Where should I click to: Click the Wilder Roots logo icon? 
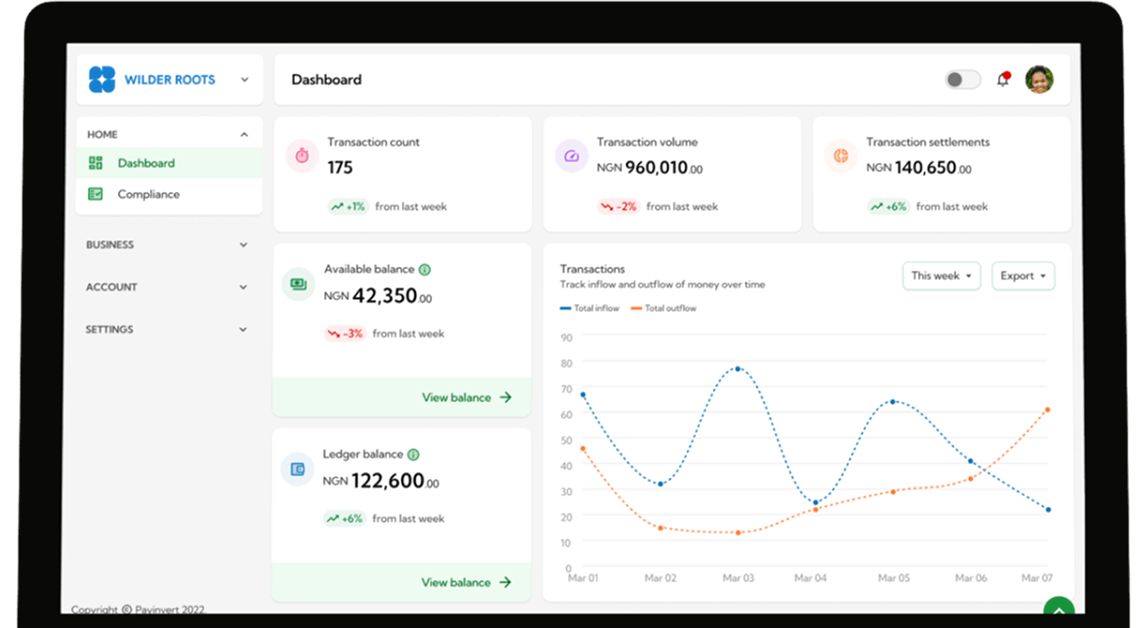(x=102, y=79)
